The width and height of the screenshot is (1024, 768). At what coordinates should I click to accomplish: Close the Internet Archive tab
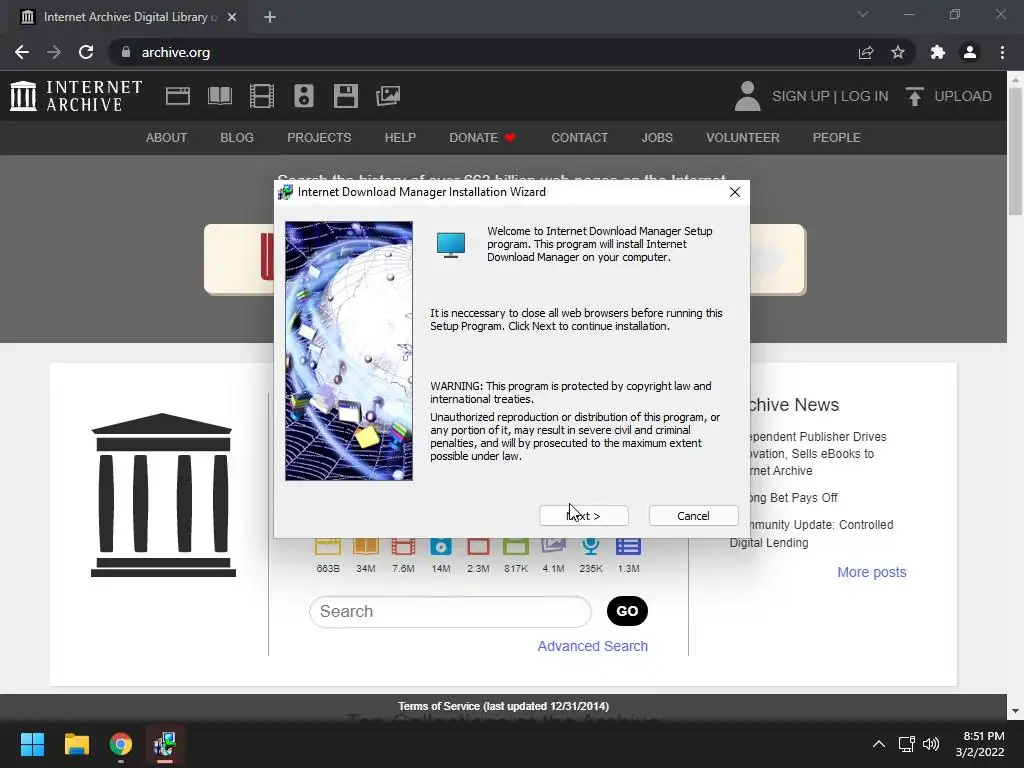tap(232, 17)
